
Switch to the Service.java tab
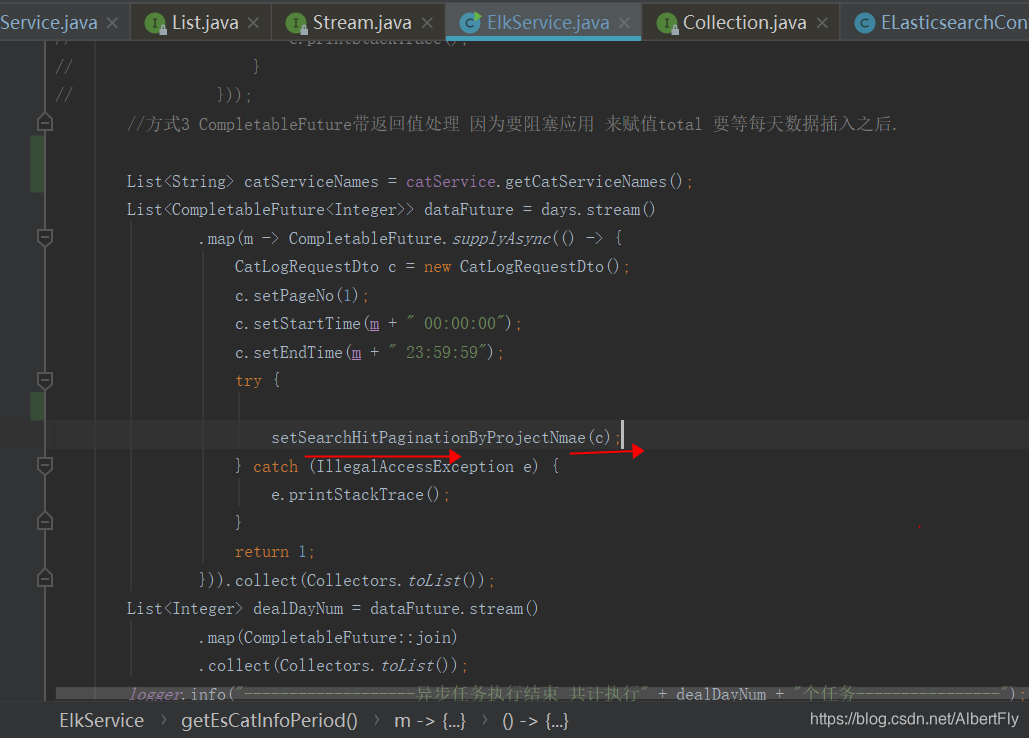pyautogui.click(x=50, y=20)
